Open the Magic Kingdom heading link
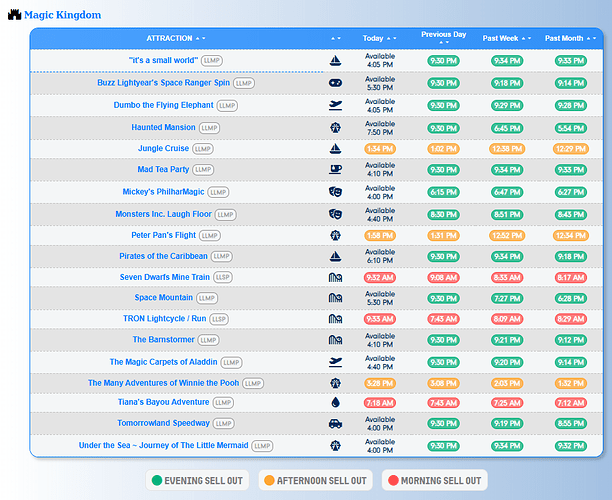Image resolution: width=612 pixels, height=500 pixels. pos(62,15)
